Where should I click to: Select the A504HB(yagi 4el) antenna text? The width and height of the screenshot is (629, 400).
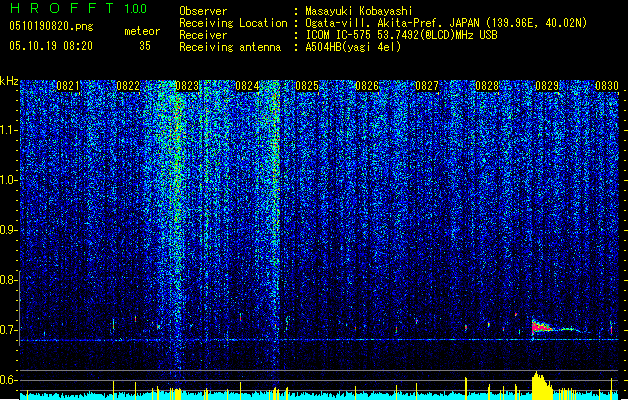[x=353, y=47]
